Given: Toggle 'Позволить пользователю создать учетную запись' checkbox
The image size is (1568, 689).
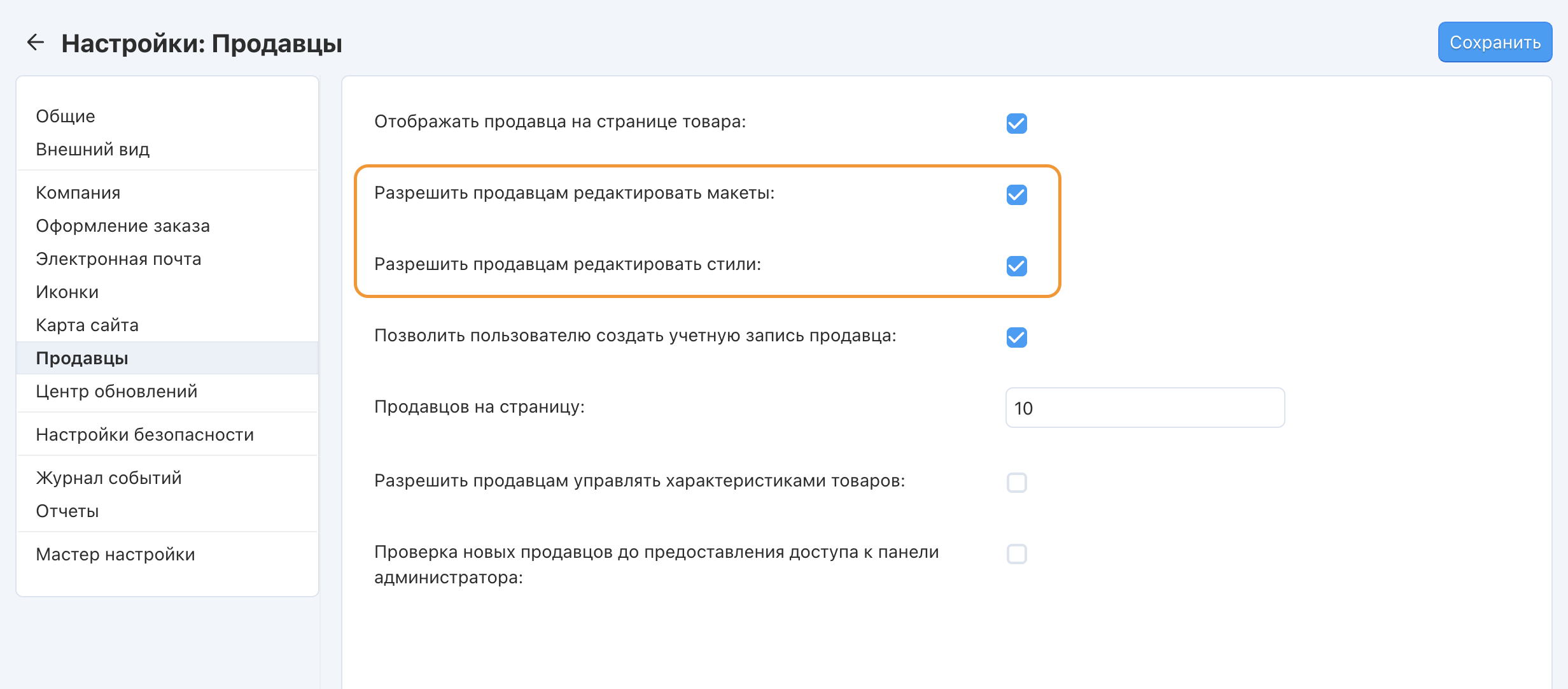Looking at the screenshot, I should point(1016,337).
